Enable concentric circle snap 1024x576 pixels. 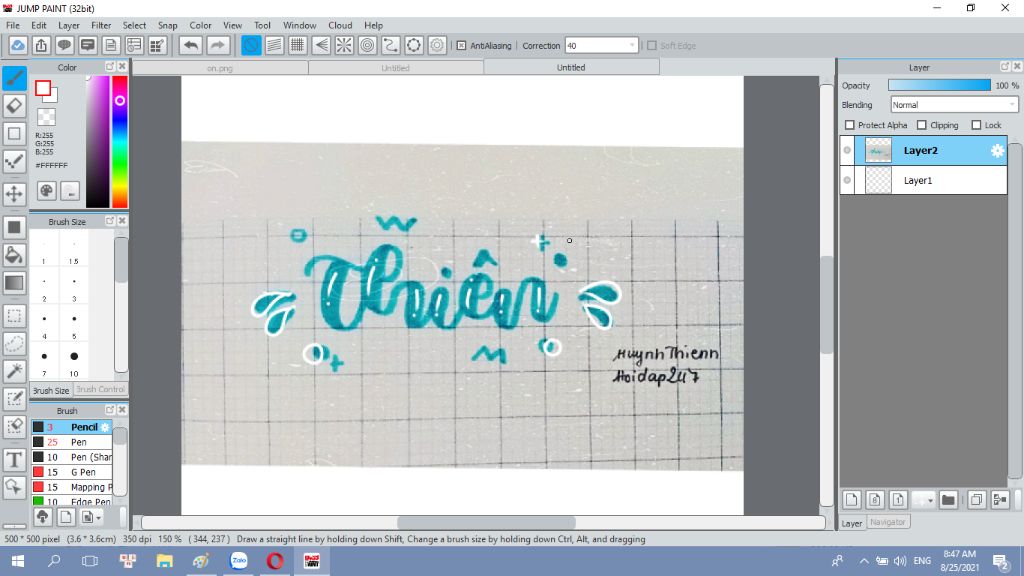point(367,45)
